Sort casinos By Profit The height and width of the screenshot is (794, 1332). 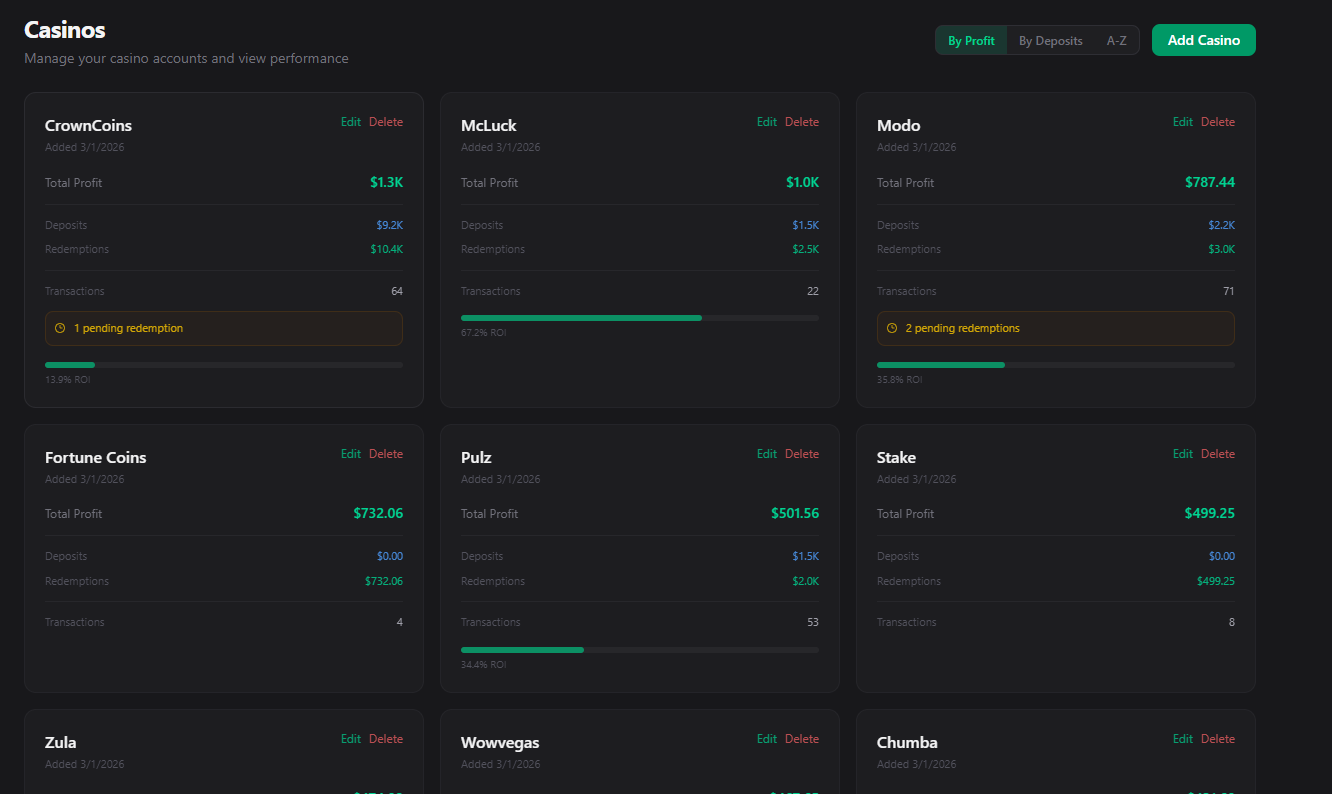click(970, 40)
